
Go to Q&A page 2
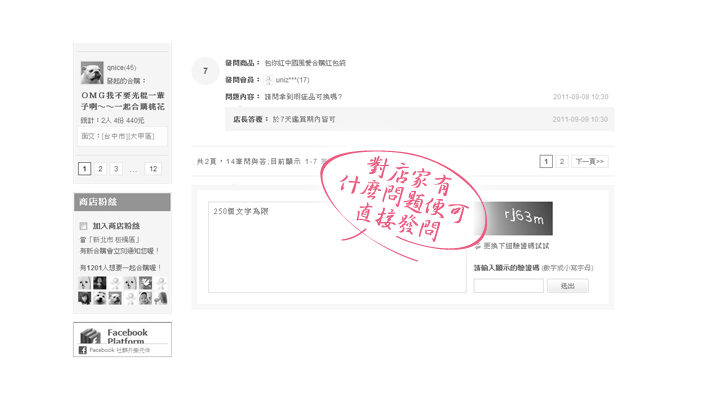(x=561, y=161)
